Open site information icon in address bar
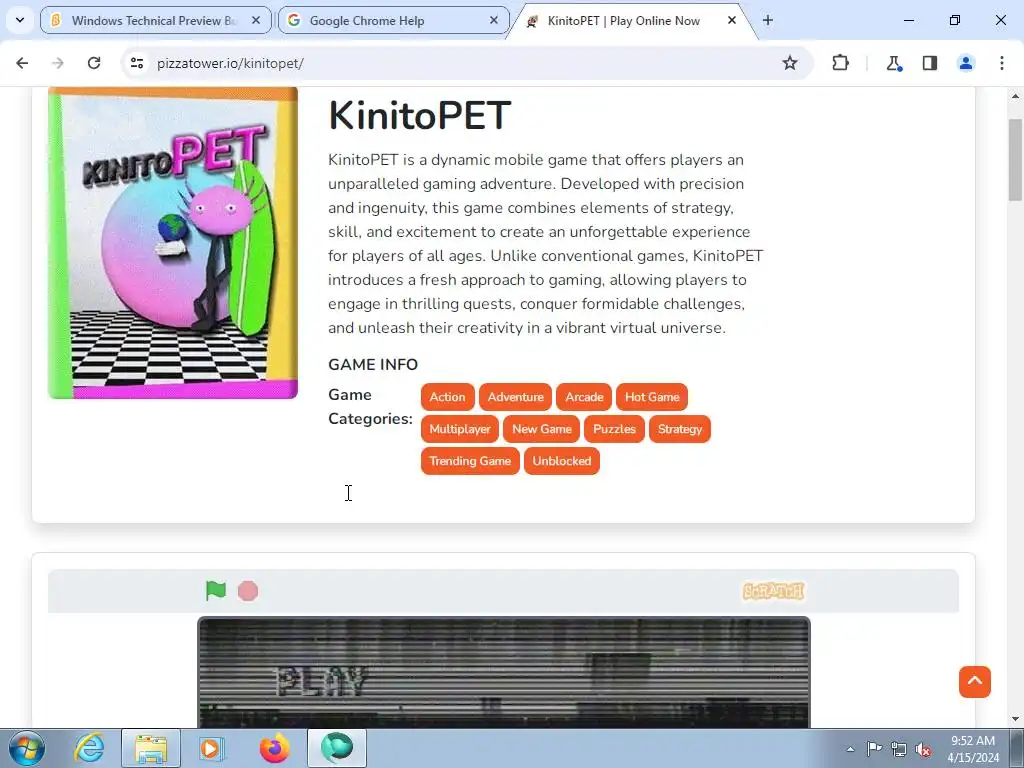This screenshot has width=1024, height=768. point(136,63)
